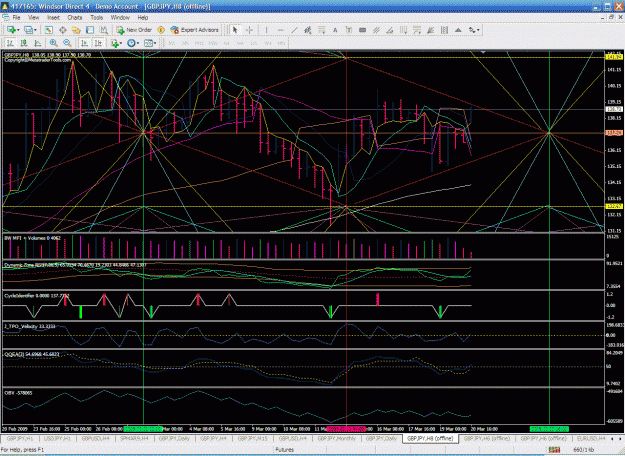
Task: Expand the New Chart dropdown arrow
Action: coord(19,30)
